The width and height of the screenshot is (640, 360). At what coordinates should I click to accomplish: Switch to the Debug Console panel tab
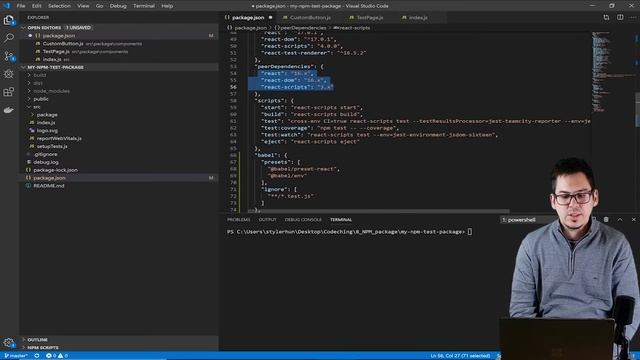click(303, 220)
